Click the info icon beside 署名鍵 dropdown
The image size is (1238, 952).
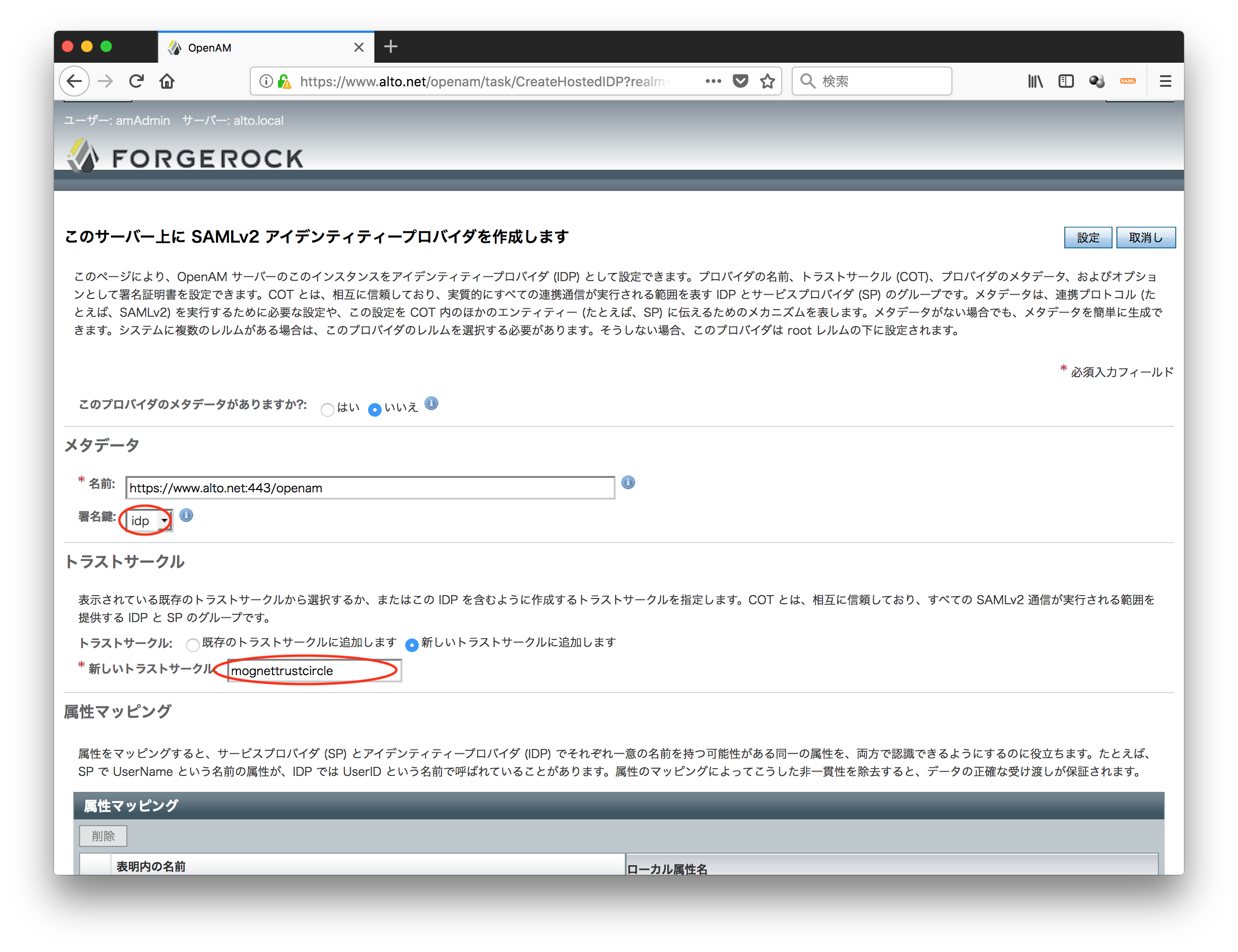coord(187,516)
